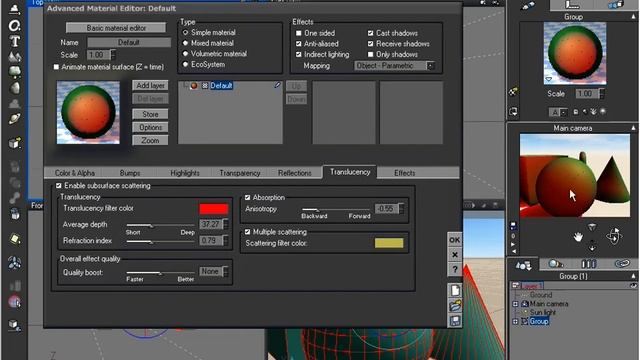Switch to the Color & Alpha tab
The height and width of the screenshot is (360, 640).
coord(75,173)
